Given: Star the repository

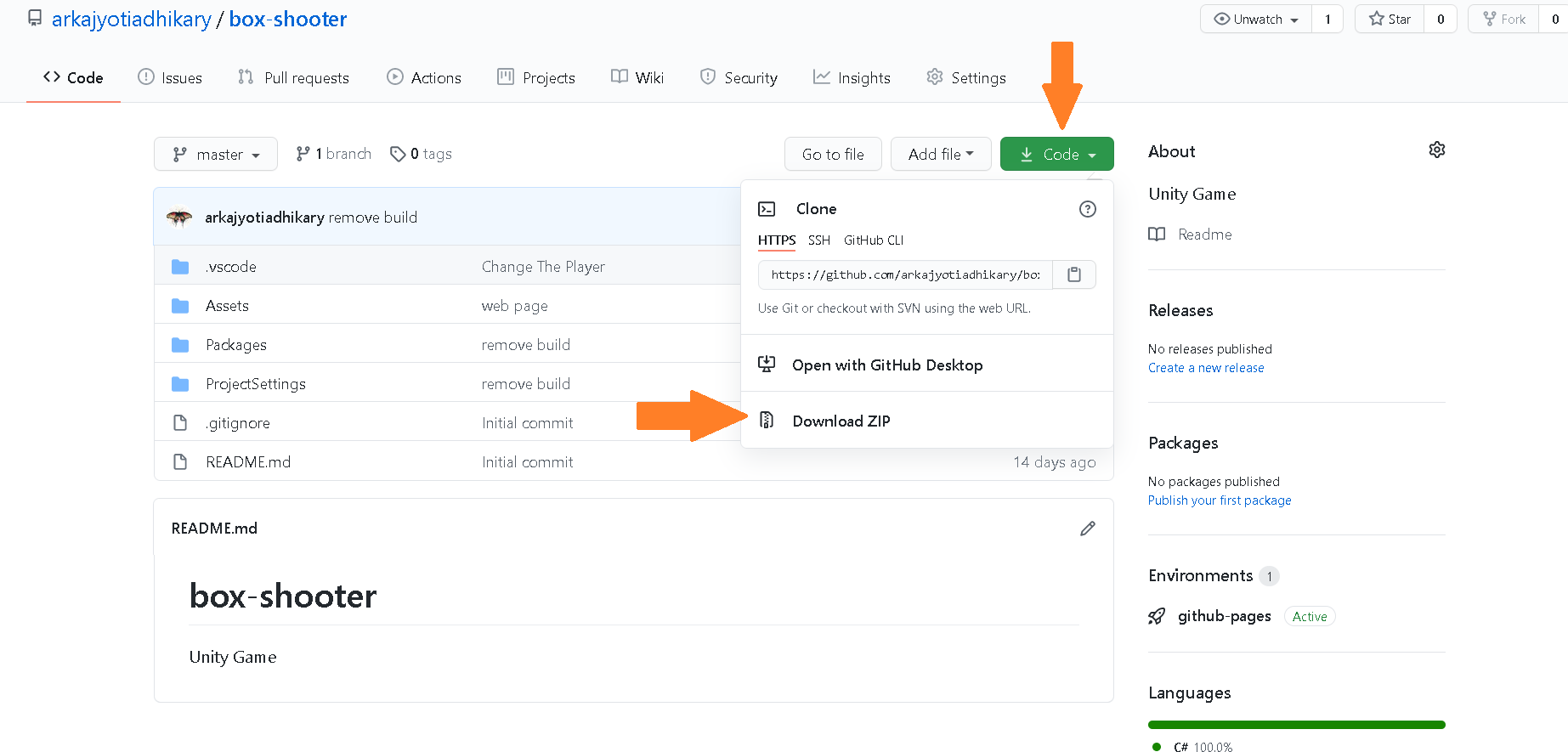Looking at the screenshot, I should click(x=1390, y=19).
